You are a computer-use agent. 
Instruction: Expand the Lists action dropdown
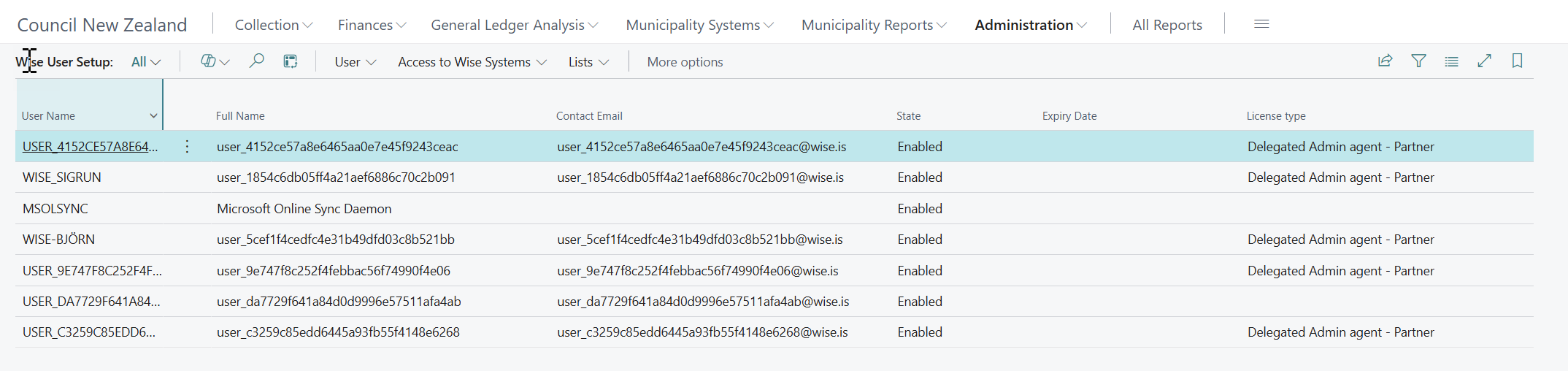click(588, 62)
